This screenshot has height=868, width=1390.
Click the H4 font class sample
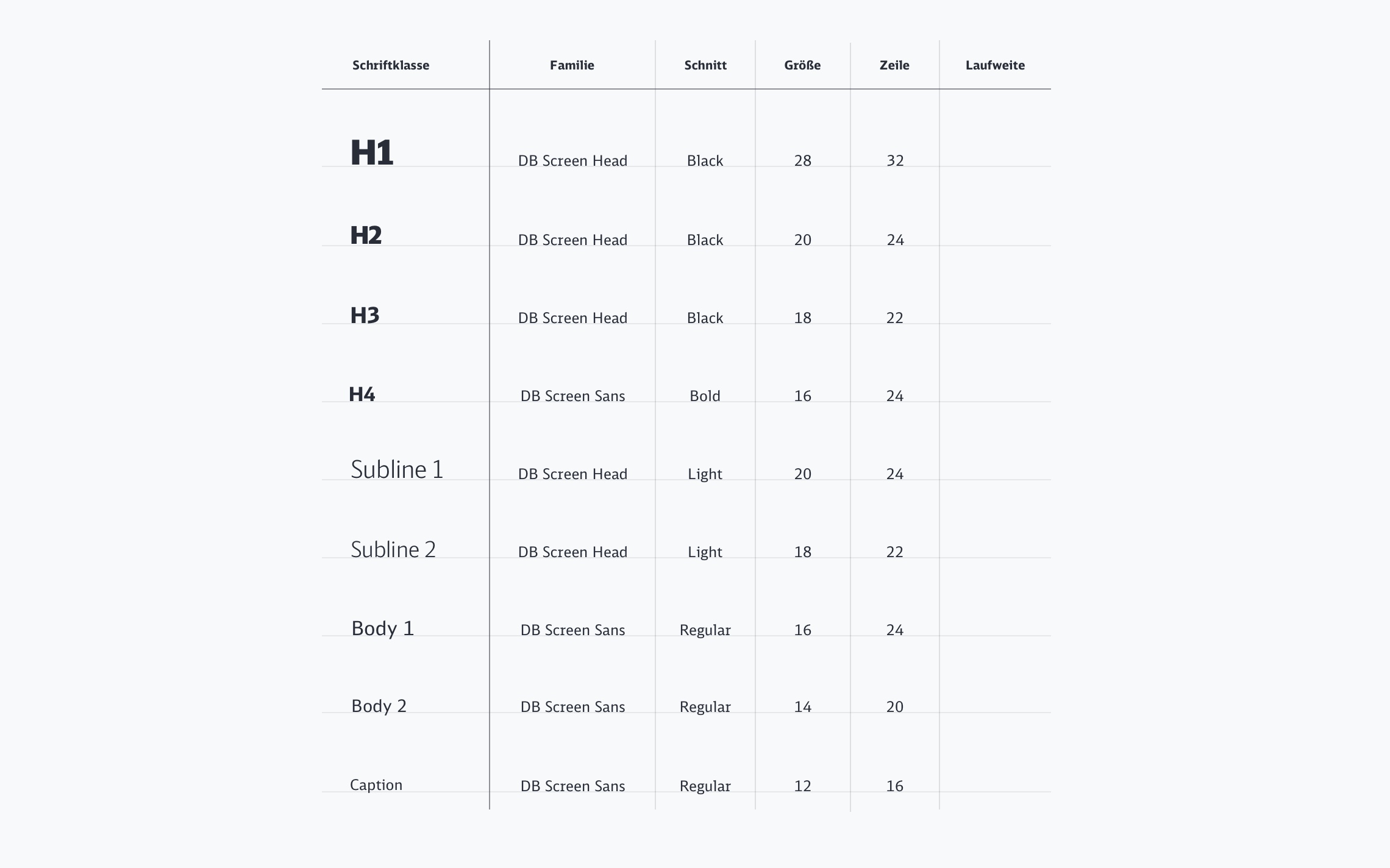(x=362, y=394)
